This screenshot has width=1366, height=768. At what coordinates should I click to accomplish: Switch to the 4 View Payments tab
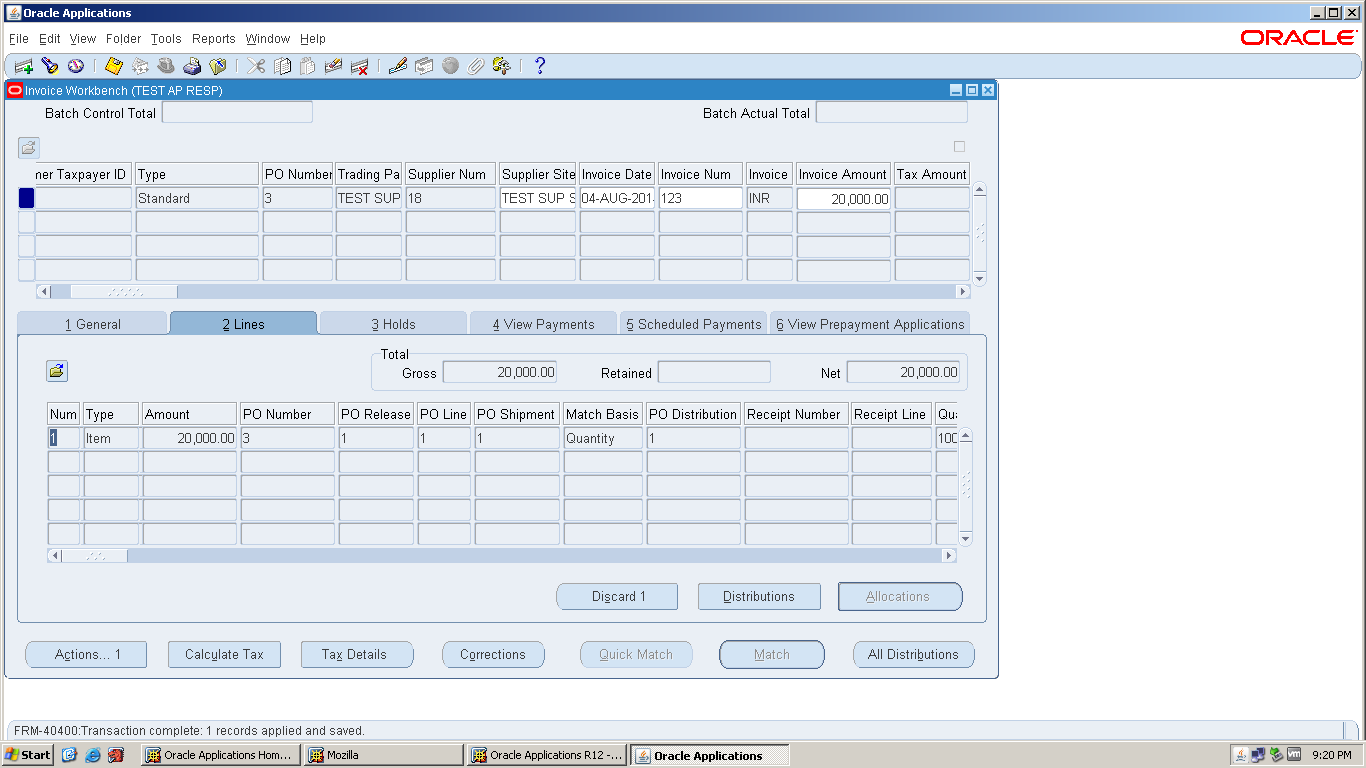coord(543,324)
